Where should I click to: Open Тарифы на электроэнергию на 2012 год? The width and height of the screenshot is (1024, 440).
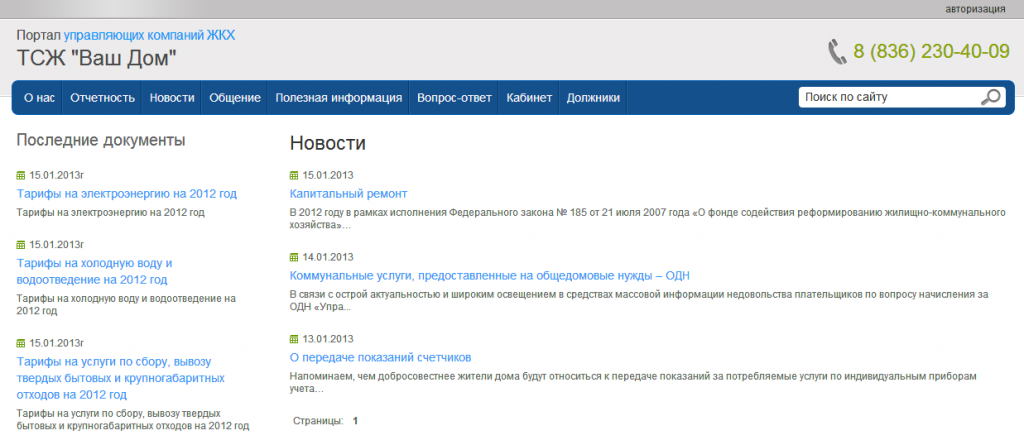pos(127,193)
